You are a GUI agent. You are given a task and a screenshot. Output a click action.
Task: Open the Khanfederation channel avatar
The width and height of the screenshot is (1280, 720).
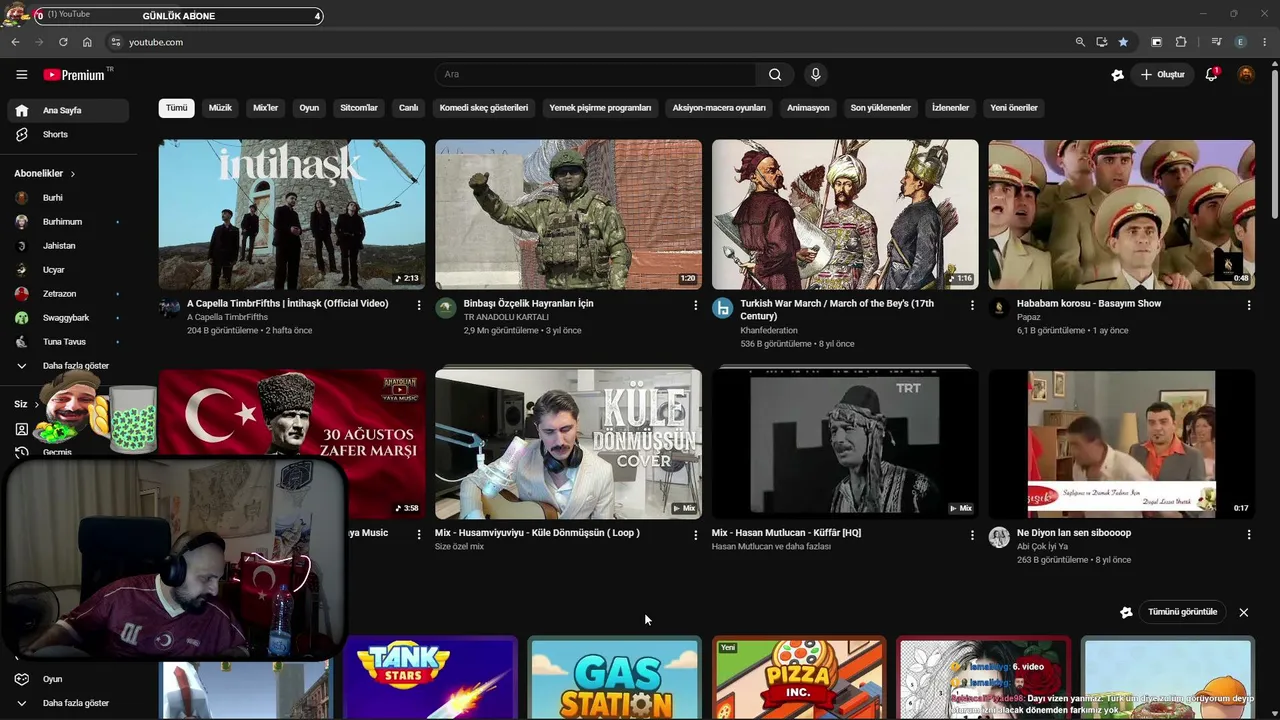[722, 308]
